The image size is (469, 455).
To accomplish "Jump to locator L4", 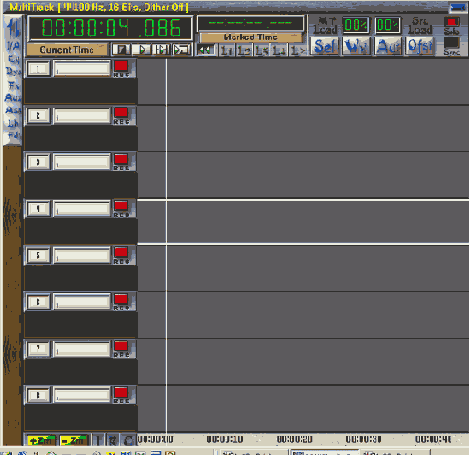I will coord(279,51).
